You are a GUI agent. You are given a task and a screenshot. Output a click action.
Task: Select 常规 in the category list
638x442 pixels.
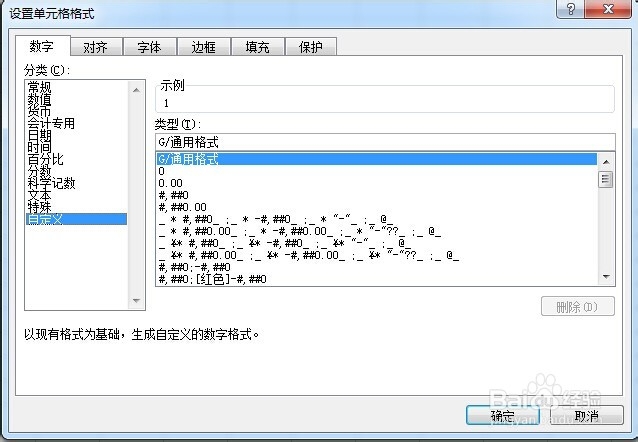[x=76, y=87]
